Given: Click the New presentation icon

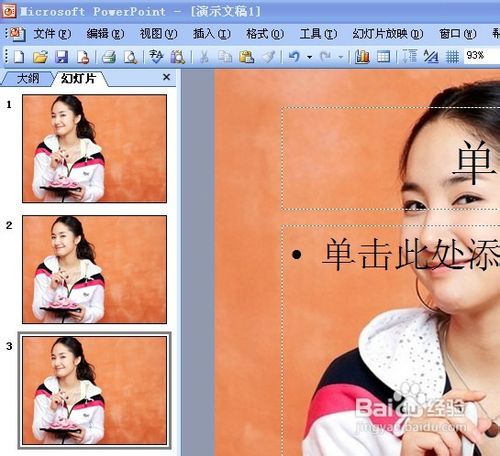Looking at the screenshot, I should 19,57.
